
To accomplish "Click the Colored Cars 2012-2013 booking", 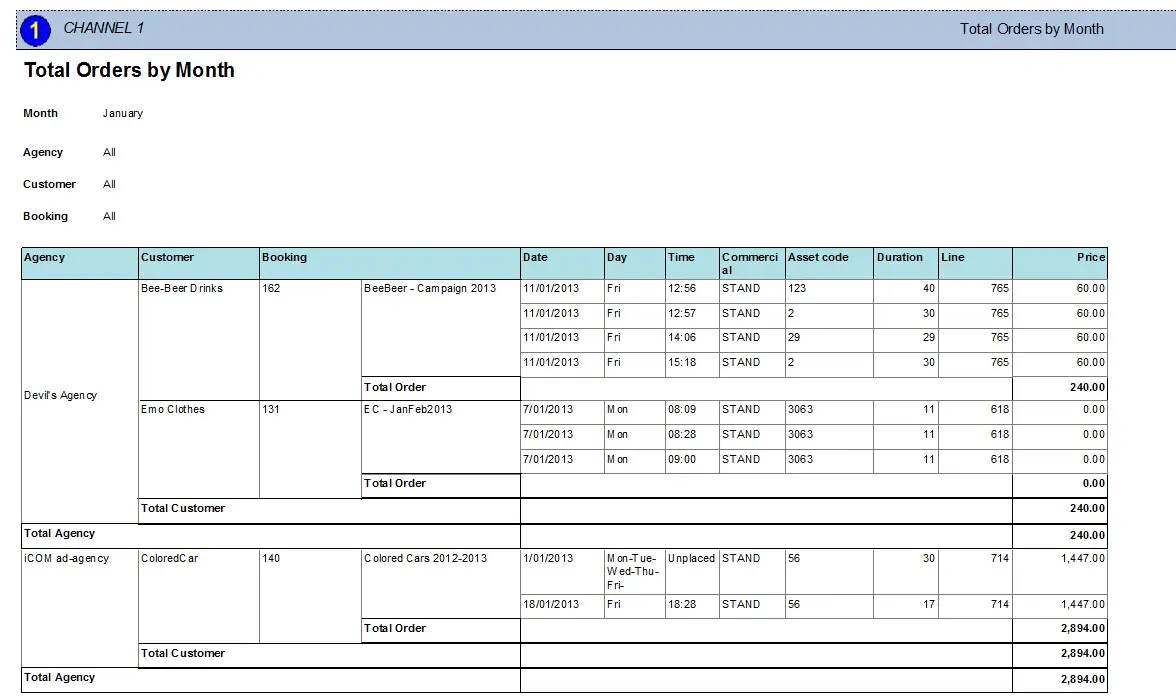I will (426, 559).
